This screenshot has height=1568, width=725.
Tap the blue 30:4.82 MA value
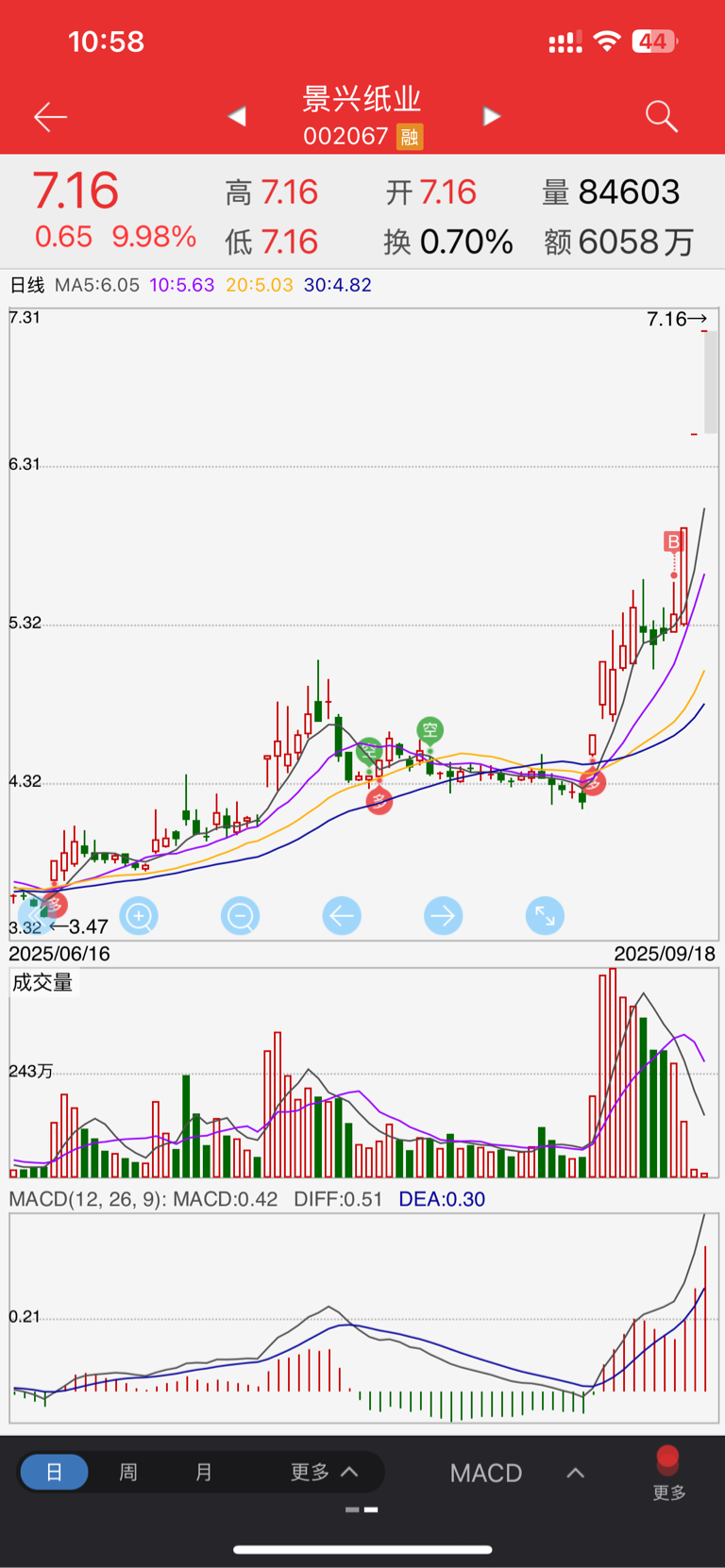[x=337, y=285]
